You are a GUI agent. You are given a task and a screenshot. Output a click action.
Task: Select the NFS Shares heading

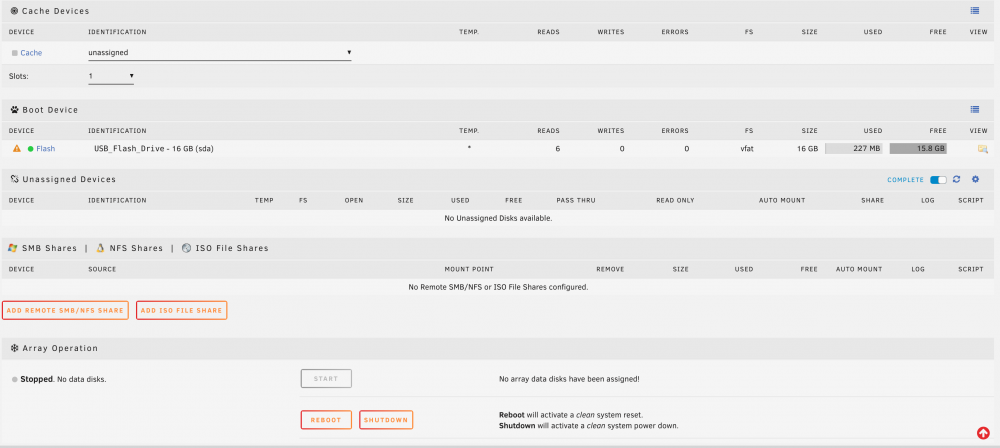tap(136, 248)
